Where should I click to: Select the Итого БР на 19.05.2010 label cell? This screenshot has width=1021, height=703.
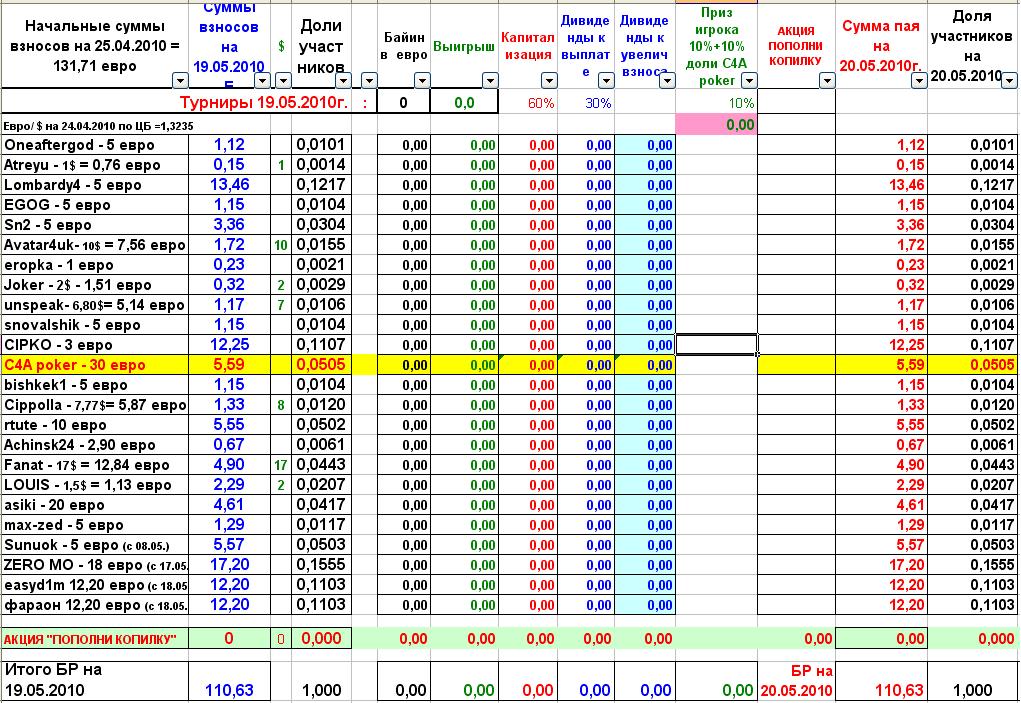[x=95, y=680]
